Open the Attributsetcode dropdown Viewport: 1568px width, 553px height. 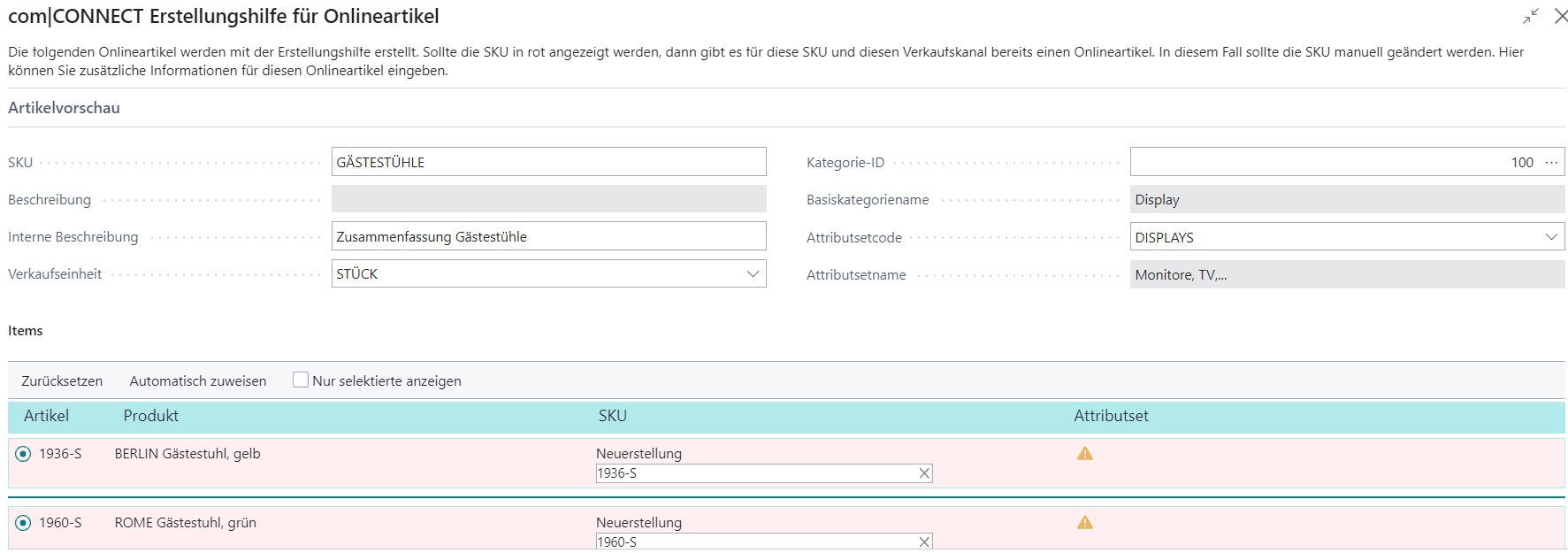(1551, 236)
